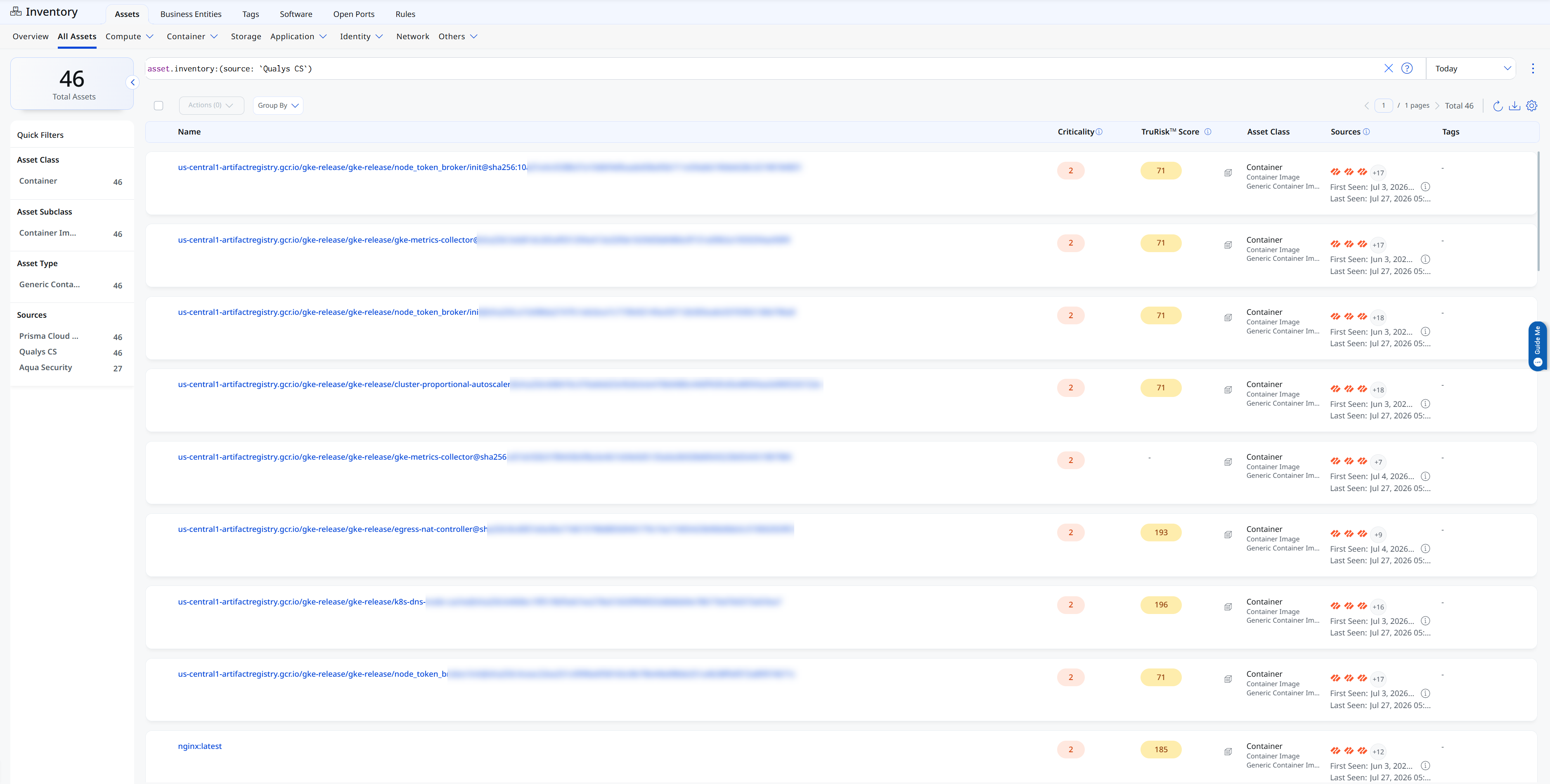Switch to the Assets tab
1550x784 pixels.
coord(127,14)
